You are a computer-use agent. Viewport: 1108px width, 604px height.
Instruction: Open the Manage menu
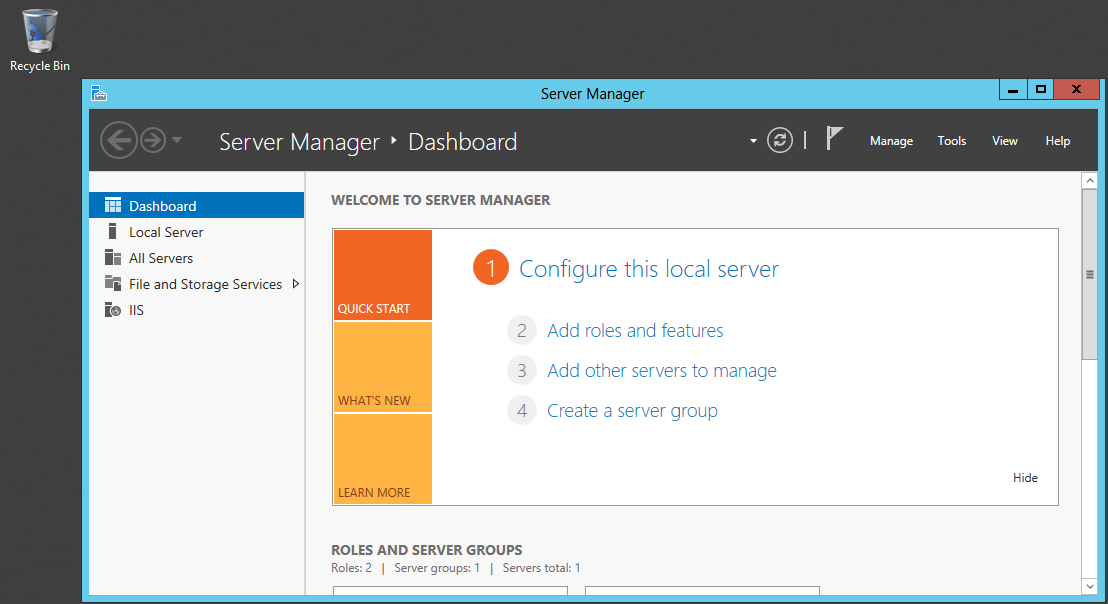click(x=891, y=141)
